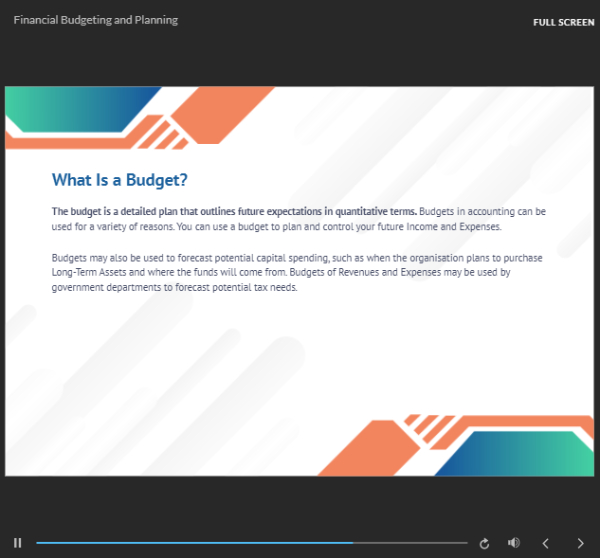Click the replay circular arrow icon
The width and height of the screenshot is (600, 558).
(x=484, y=543)
